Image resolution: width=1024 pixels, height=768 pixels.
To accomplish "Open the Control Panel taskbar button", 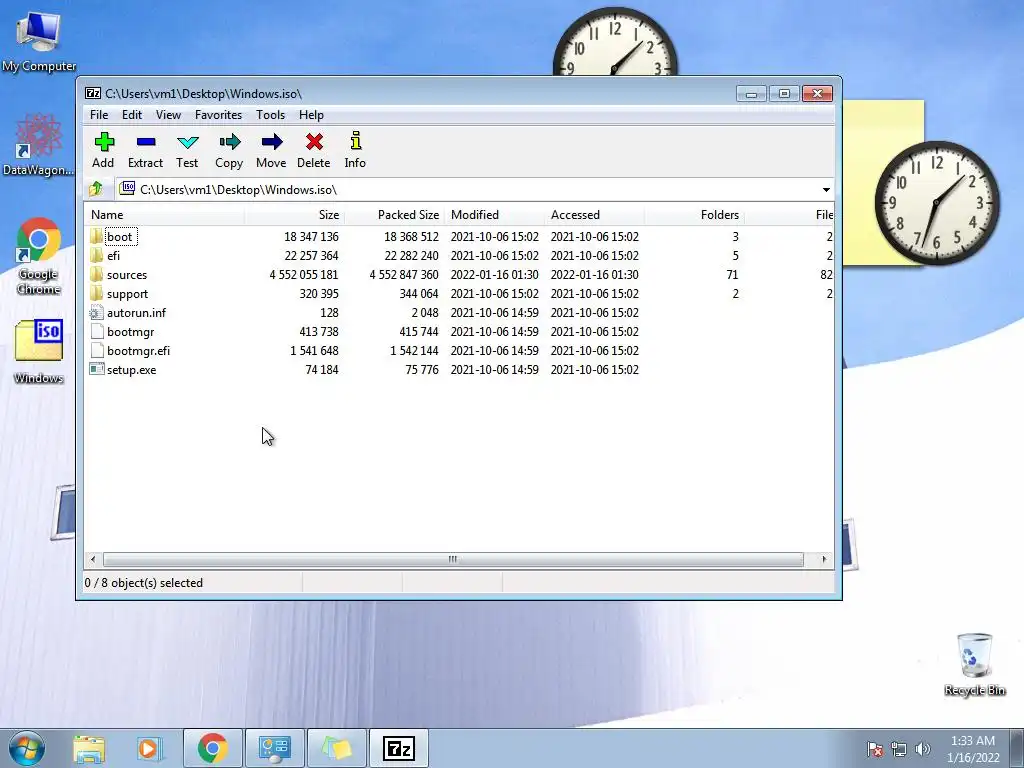I will (274, 748).
